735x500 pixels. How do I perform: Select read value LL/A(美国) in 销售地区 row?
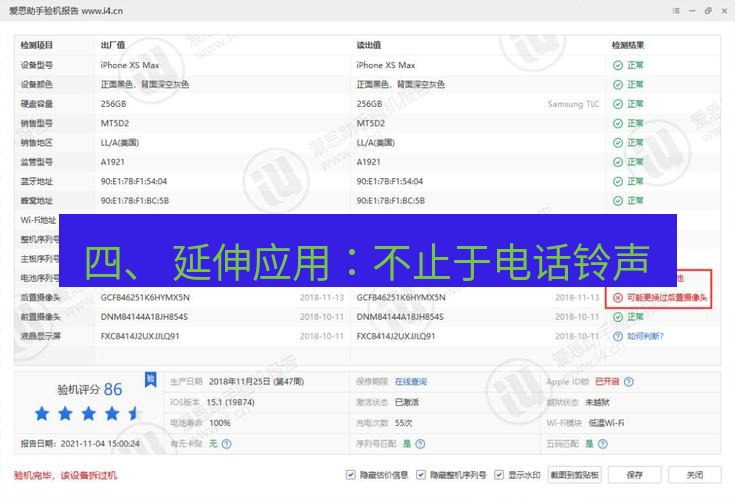375,143
